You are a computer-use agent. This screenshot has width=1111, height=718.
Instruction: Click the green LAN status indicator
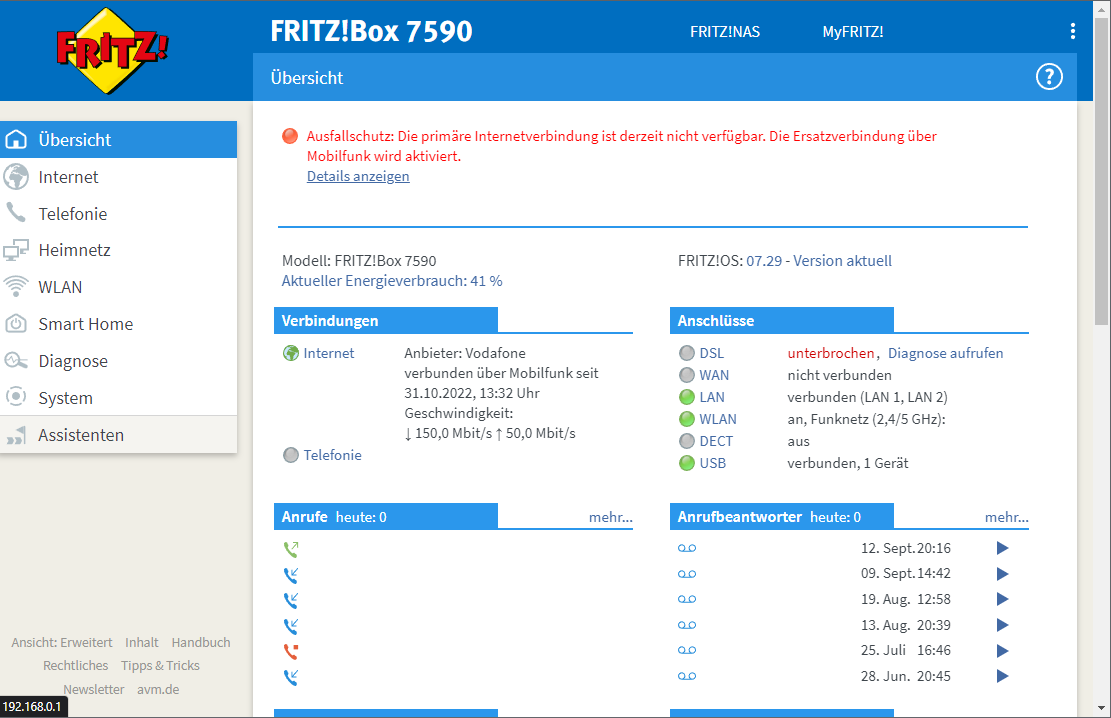(687, 397)
